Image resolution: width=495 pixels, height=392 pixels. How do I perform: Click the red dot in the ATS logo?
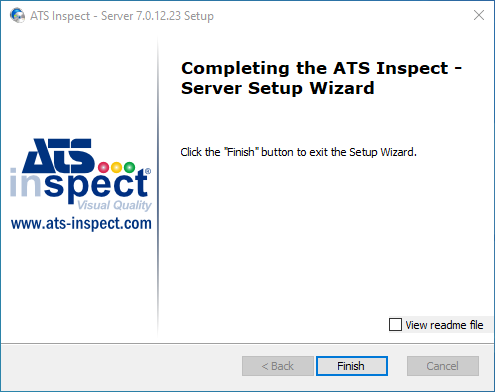point(104,167)
